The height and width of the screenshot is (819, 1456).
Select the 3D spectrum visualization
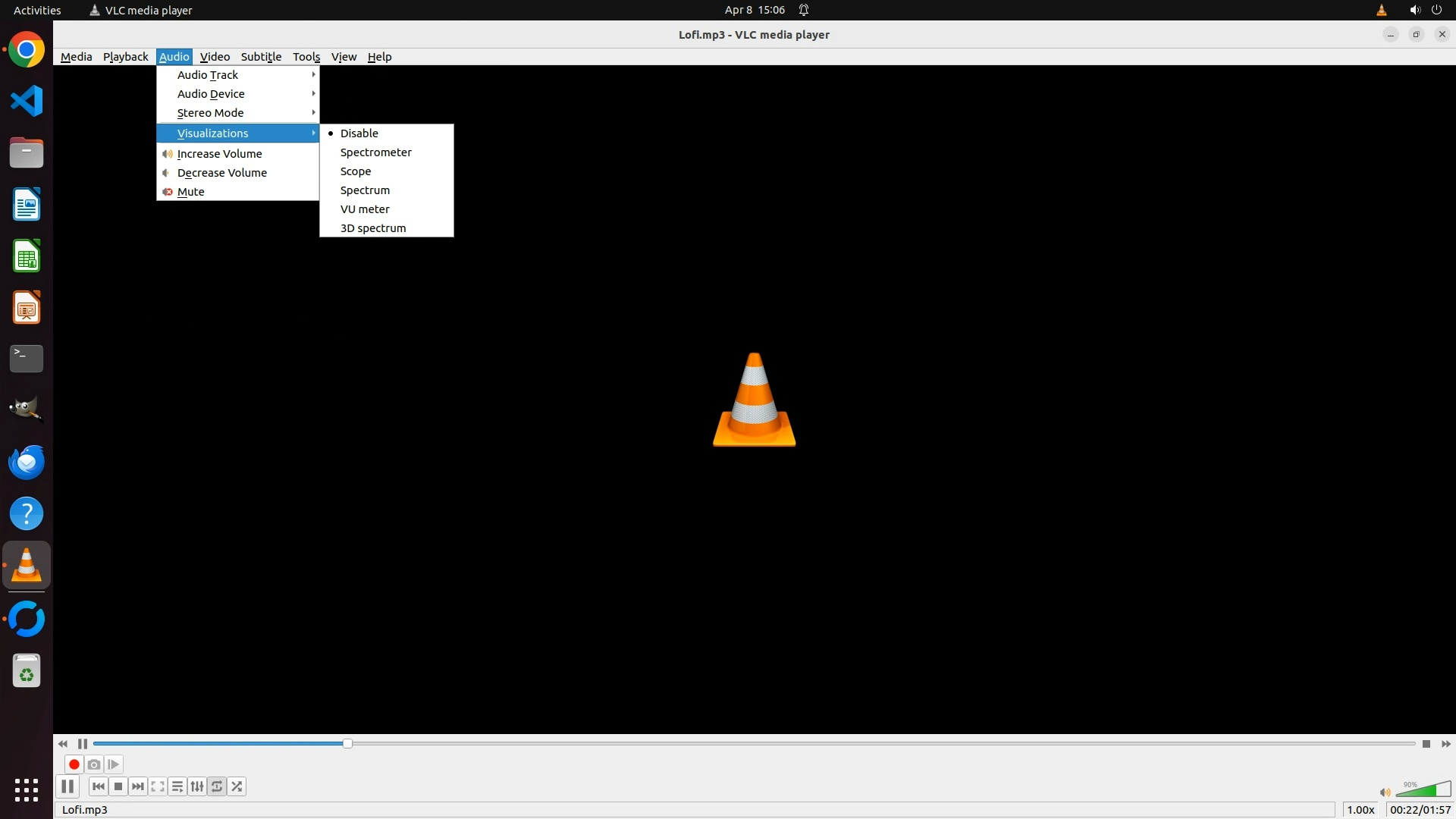(x=372, y=228)
